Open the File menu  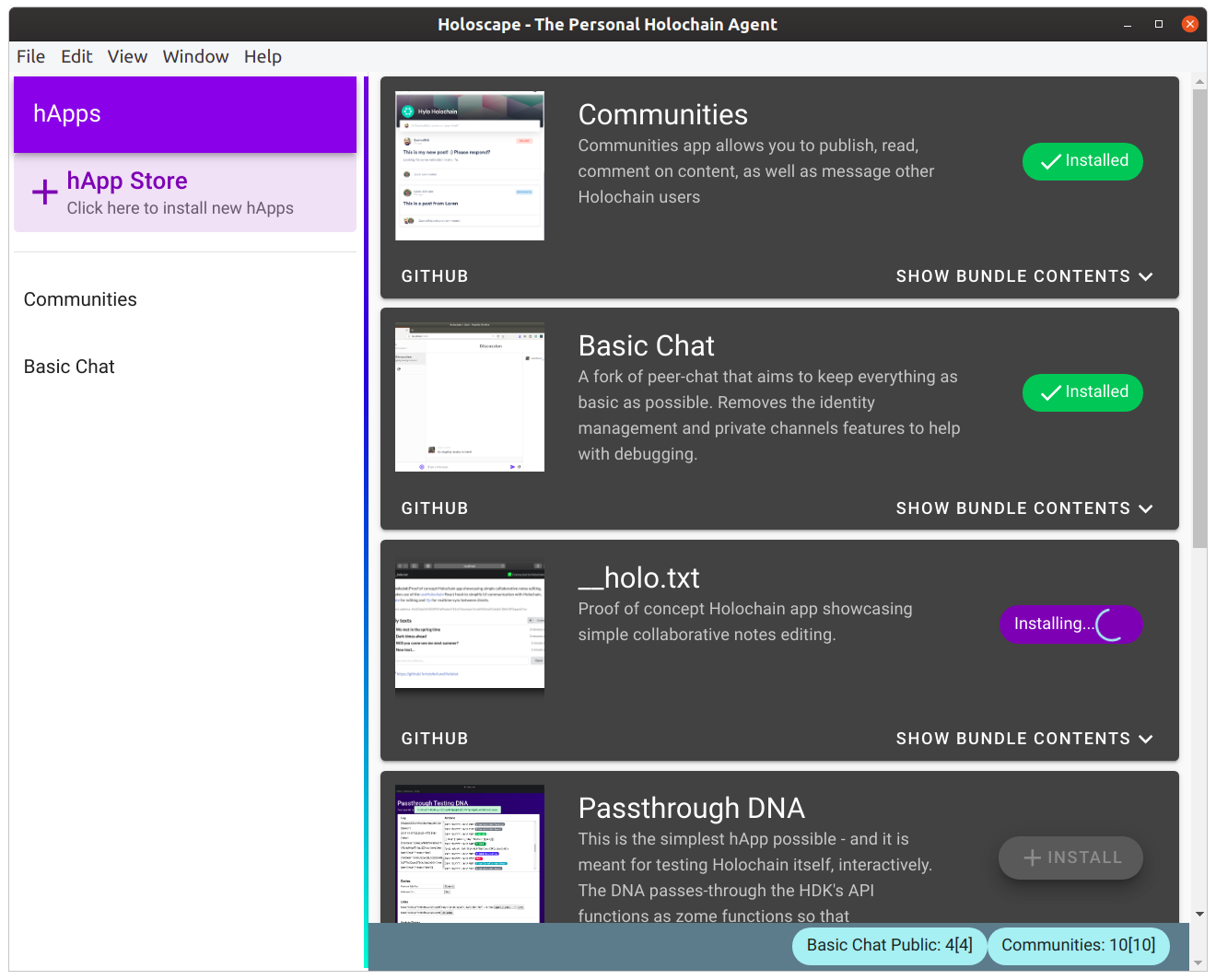click(30, 57)
